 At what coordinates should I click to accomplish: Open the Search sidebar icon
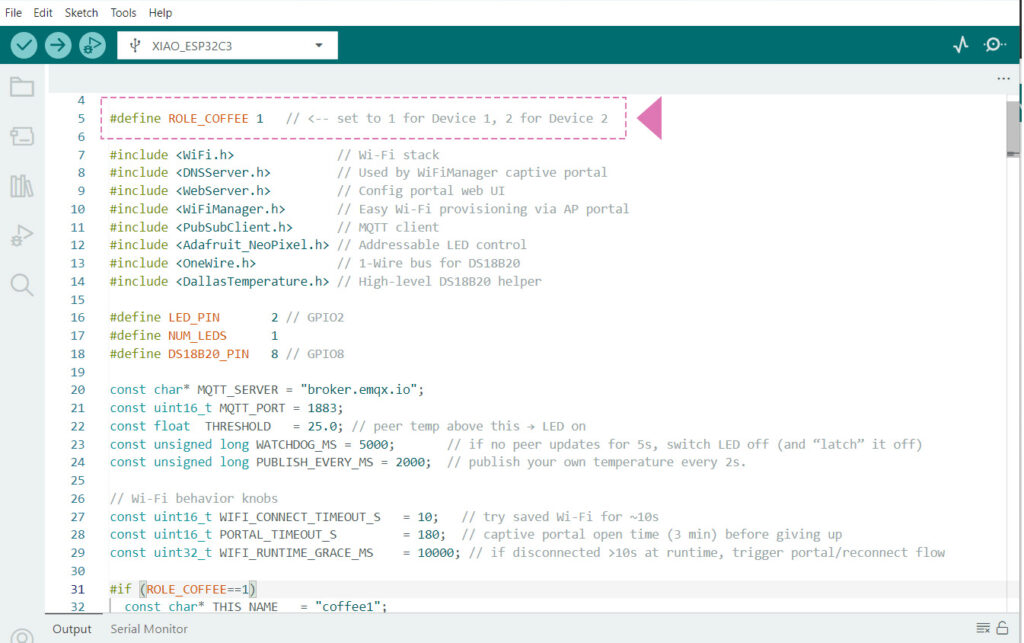[22, 286]
